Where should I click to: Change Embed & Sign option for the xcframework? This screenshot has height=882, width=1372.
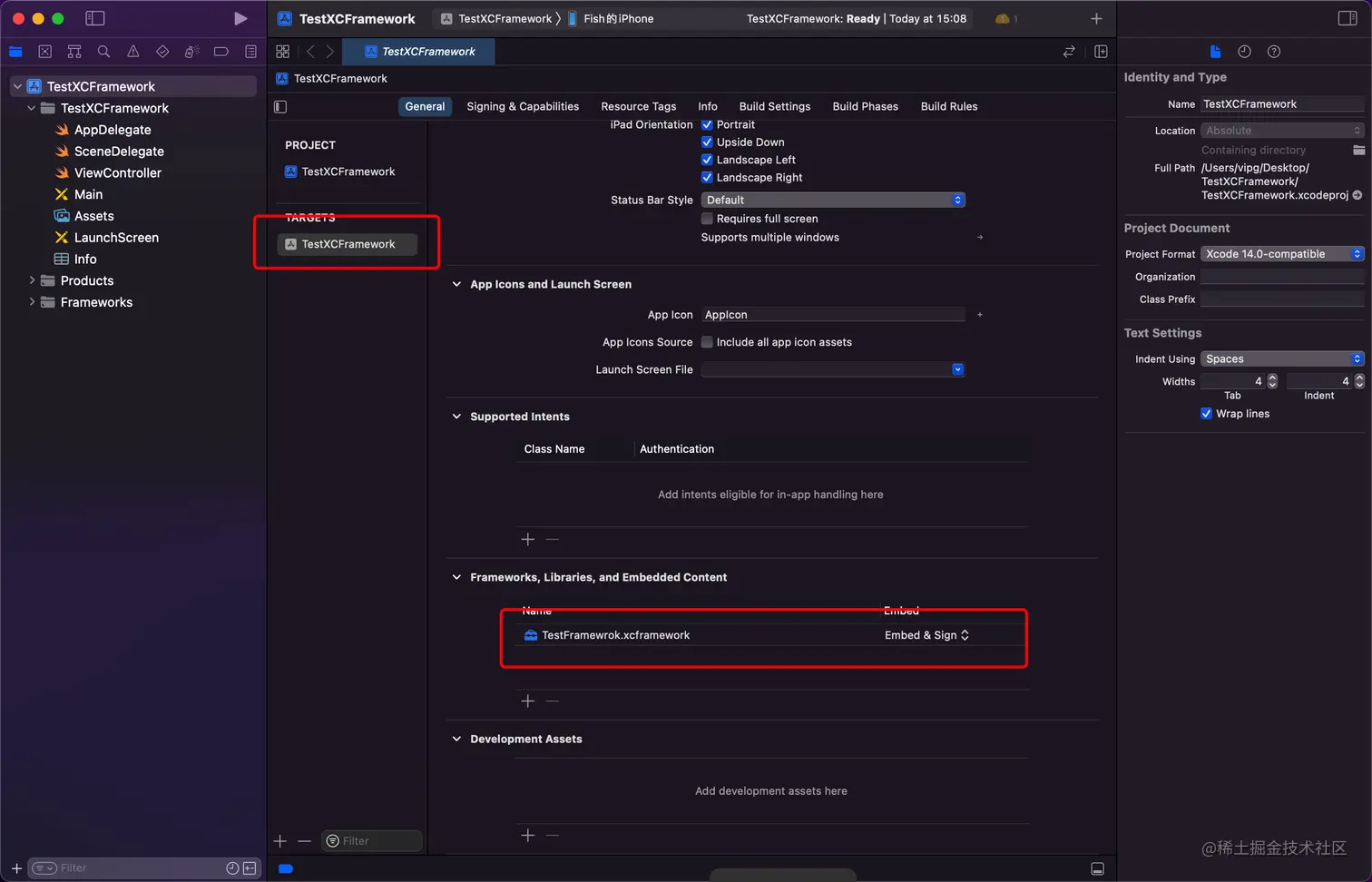pyautogui.click(x=926, y=635)
